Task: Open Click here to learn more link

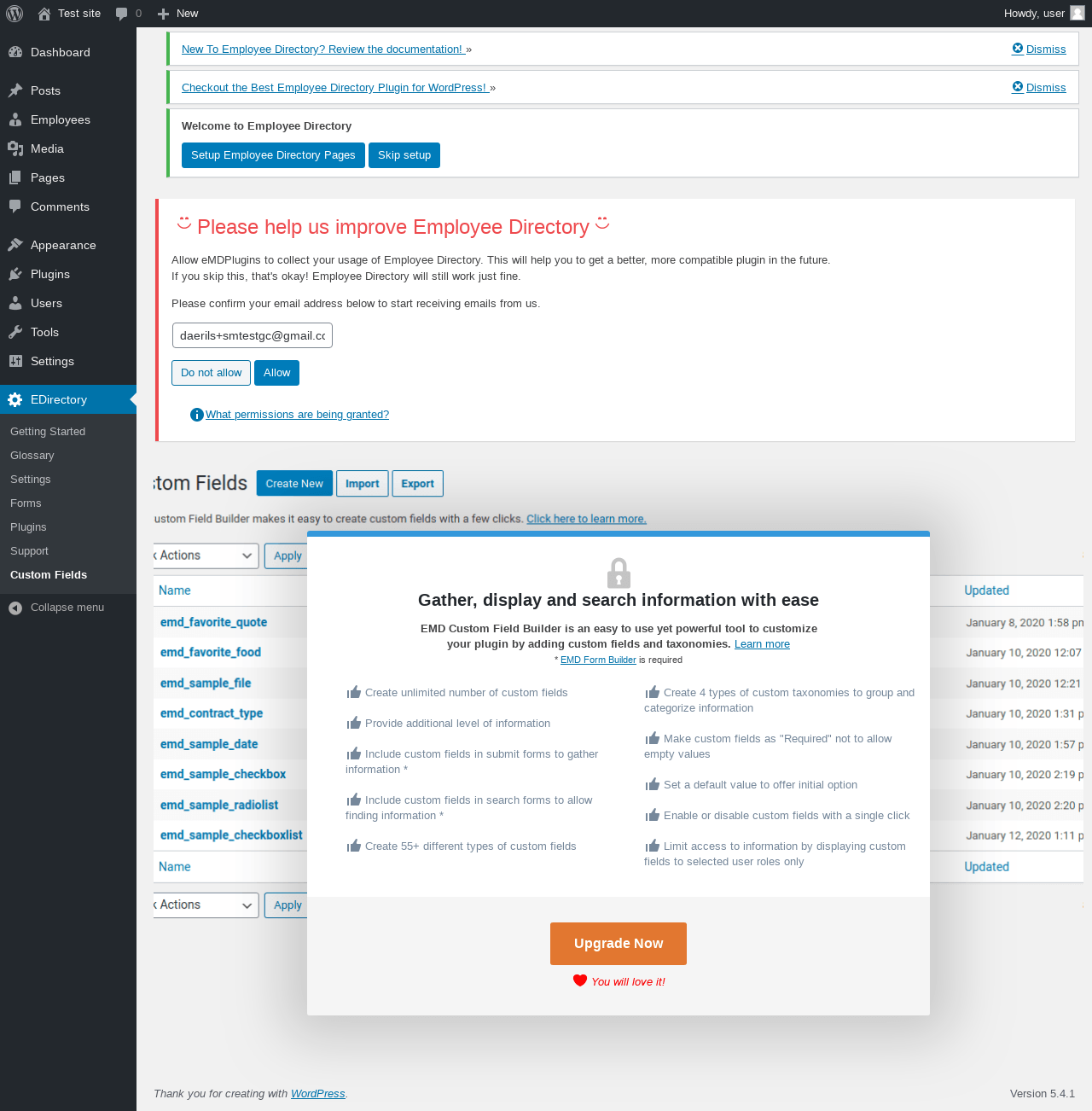Action: [x=586, y=519]
